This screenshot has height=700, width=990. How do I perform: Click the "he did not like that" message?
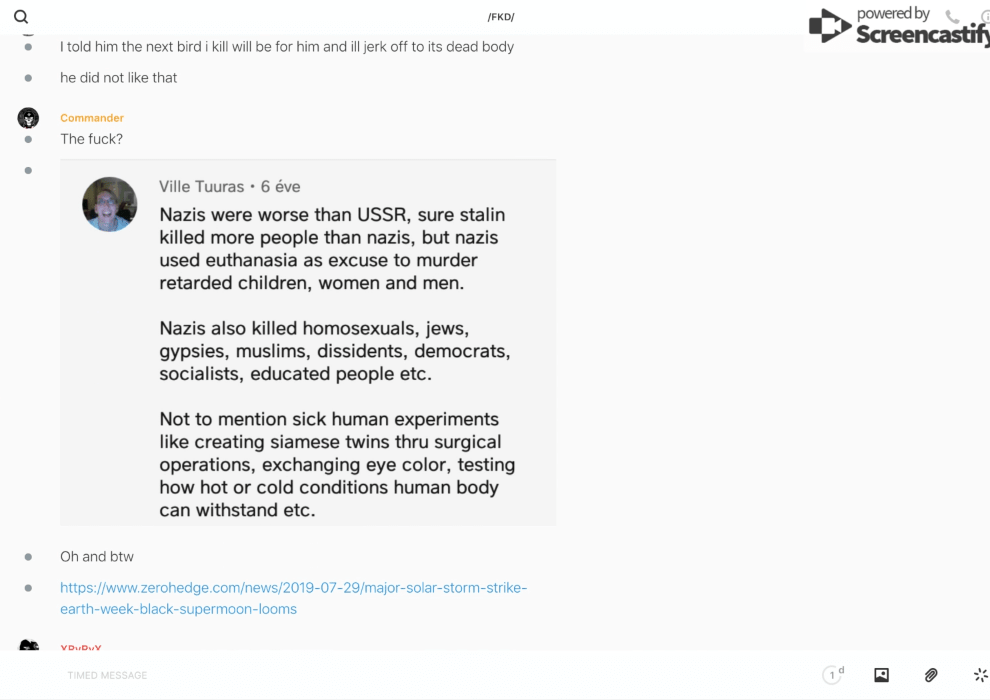pyautogui.click(x=118, y=77)
